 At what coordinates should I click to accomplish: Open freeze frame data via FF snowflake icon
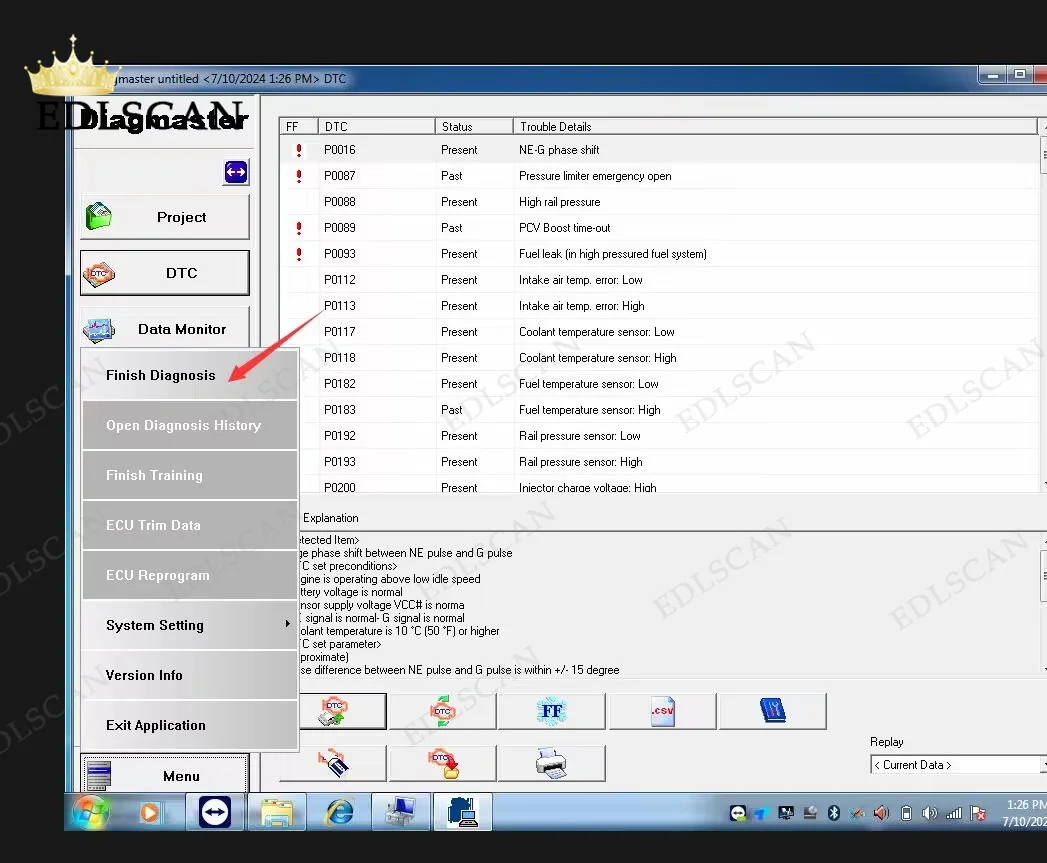coord(552,711)
